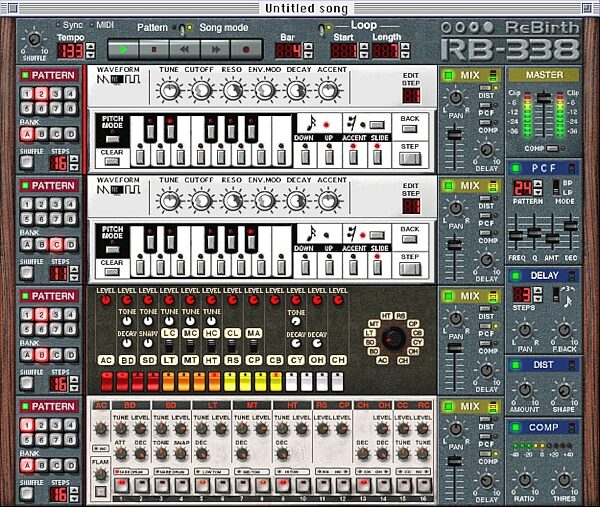Click the Fast Forward transport button
The height and width of the screenshot is (507, 600).
pyautogui.click(x=215, y=49)
